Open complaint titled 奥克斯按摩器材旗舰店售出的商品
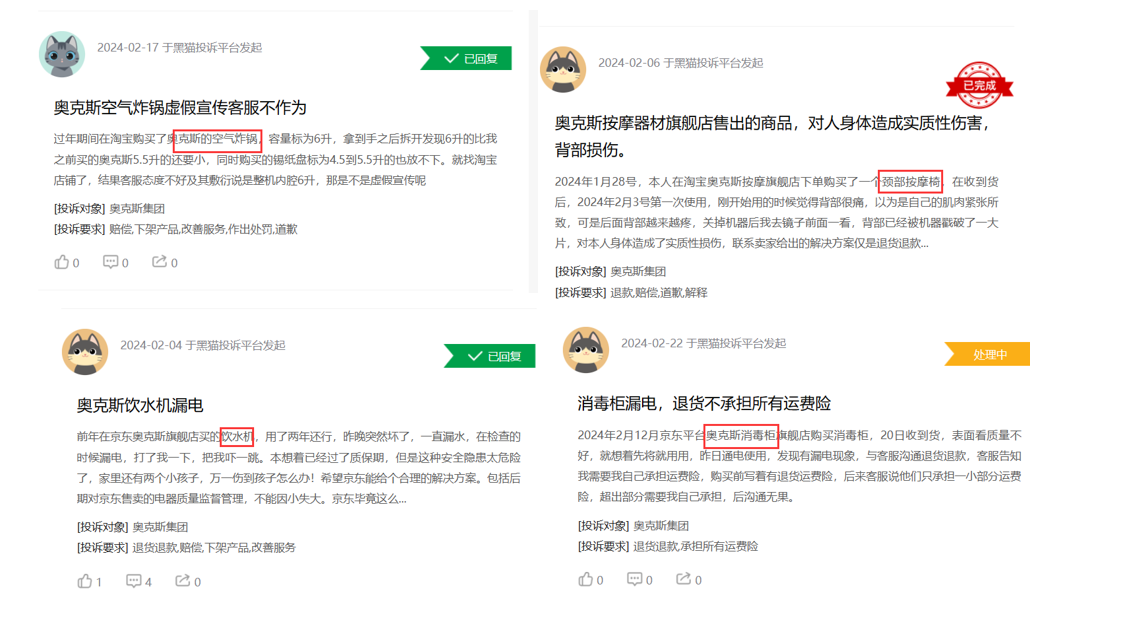The image size is (1126, 617). coord(773,136)
